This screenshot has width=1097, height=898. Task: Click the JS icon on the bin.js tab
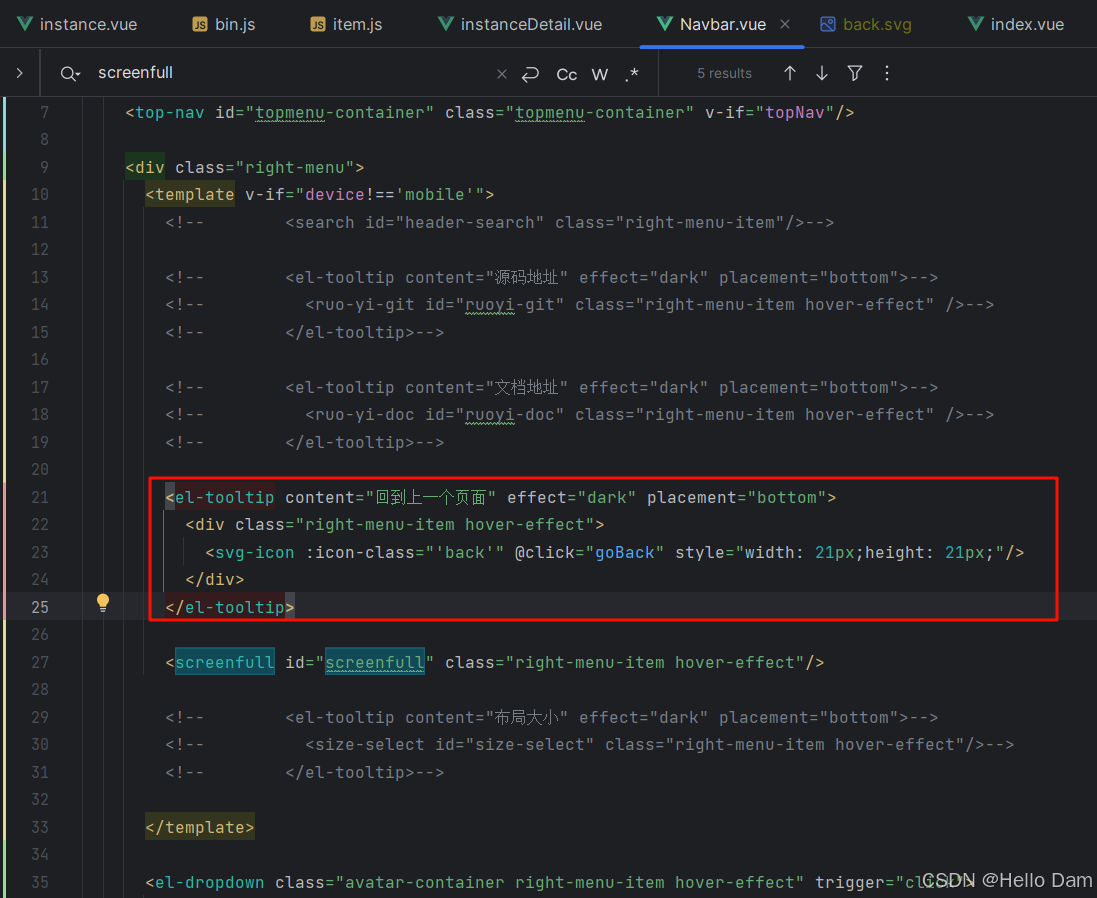click(x=200, y=24)
